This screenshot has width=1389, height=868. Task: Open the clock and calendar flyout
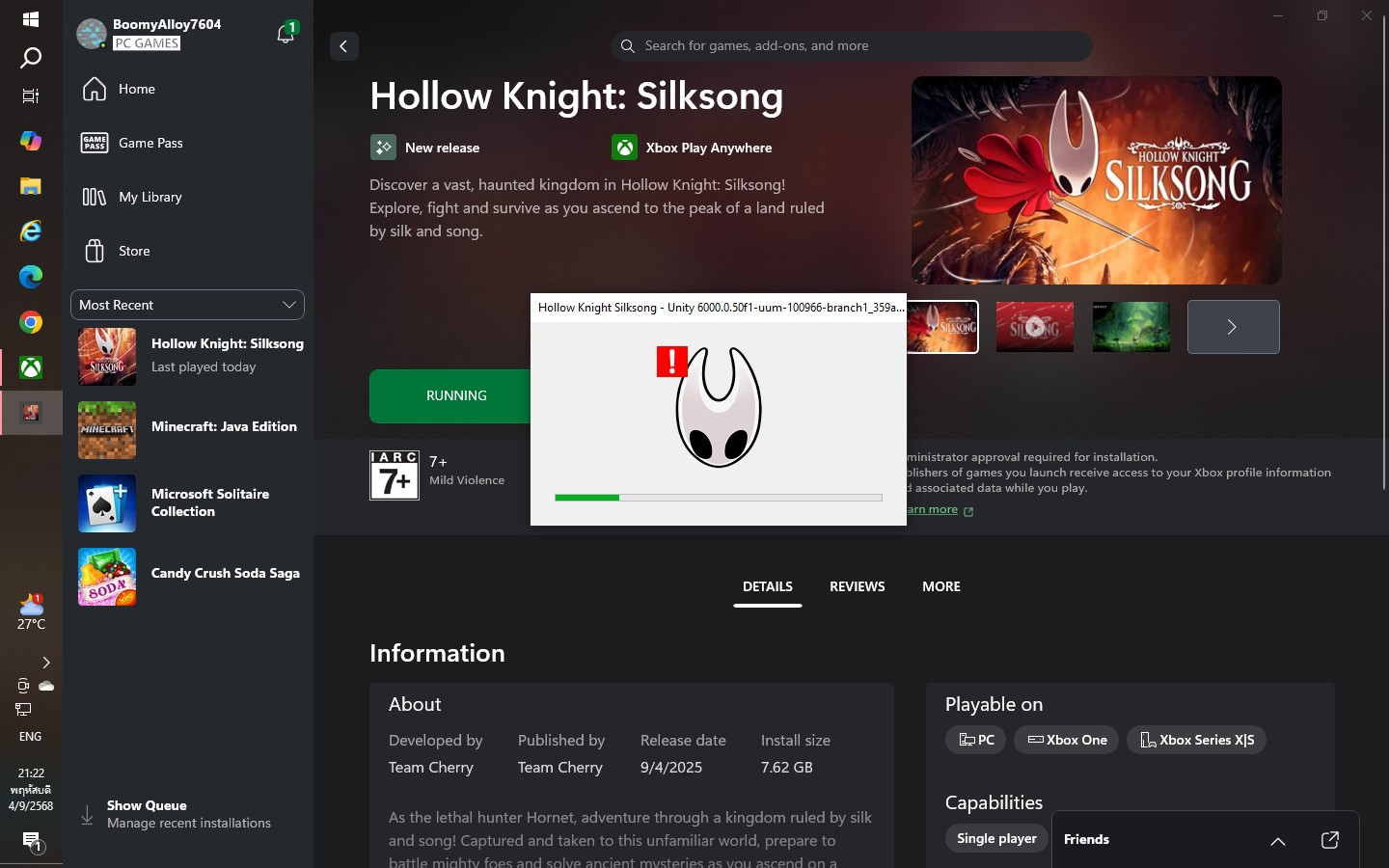pos(31,790)
